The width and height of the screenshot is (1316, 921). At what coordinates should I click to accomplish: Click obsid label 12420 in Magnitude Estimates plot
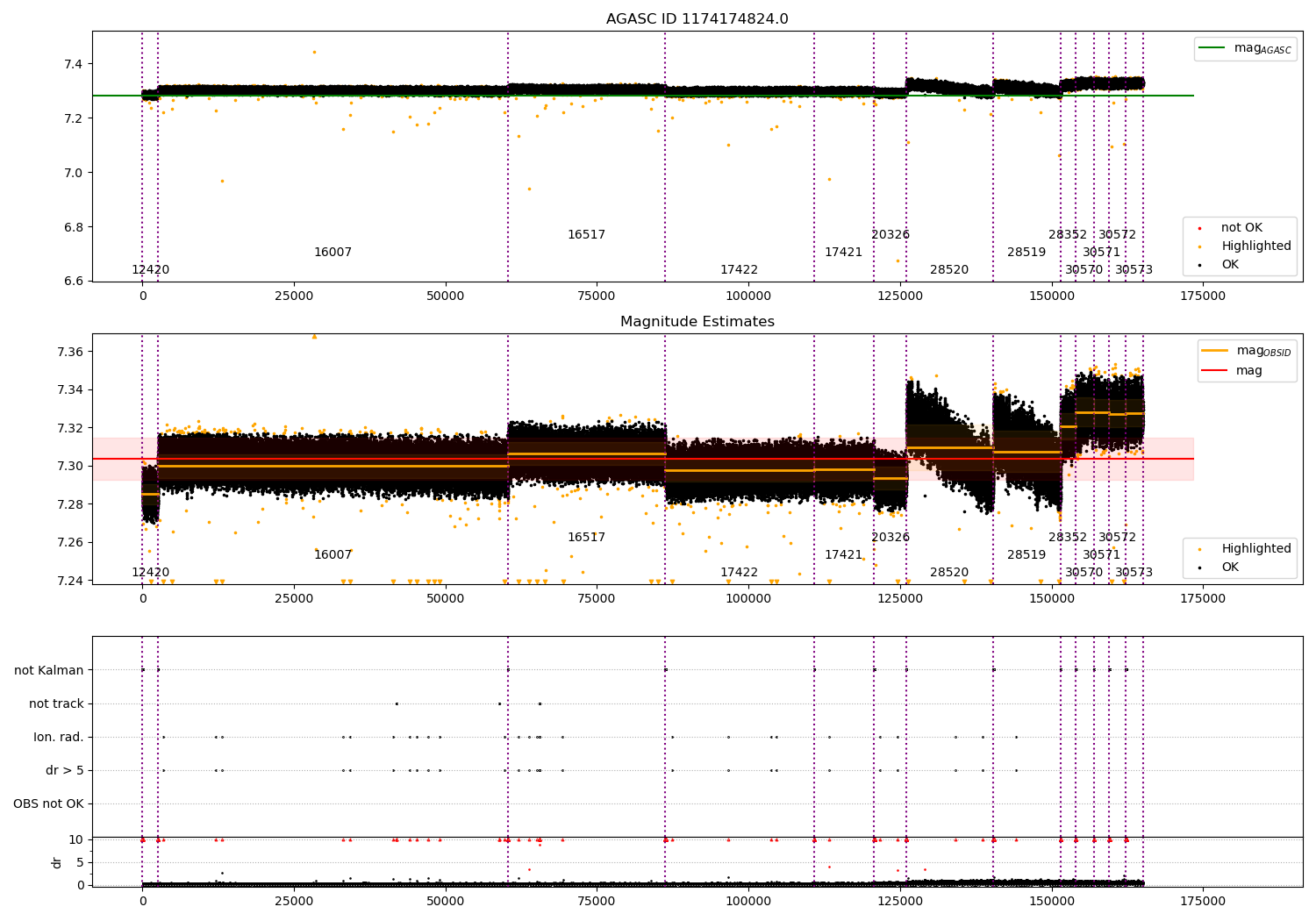(x=151, y=573)
